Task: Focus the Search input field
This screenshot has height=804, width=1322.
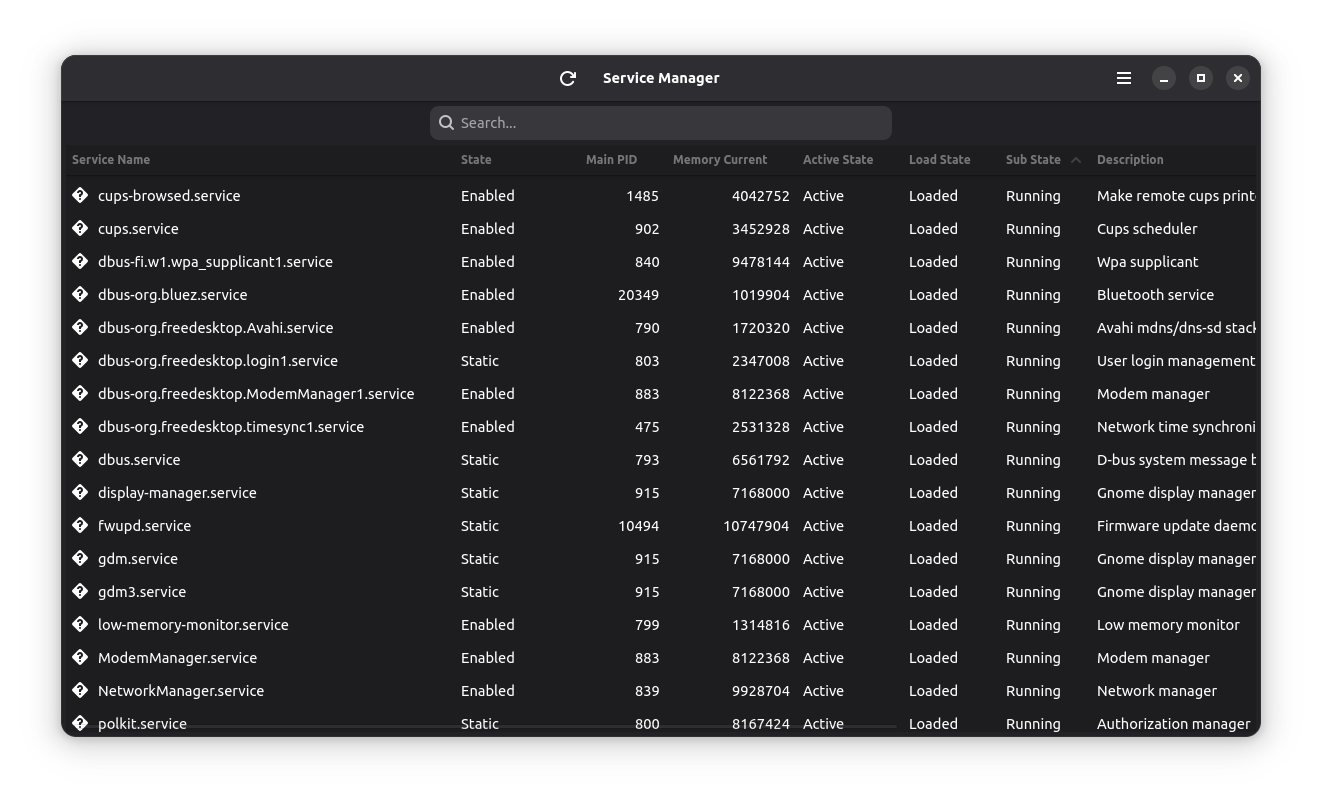Action: tap(670, 123)
